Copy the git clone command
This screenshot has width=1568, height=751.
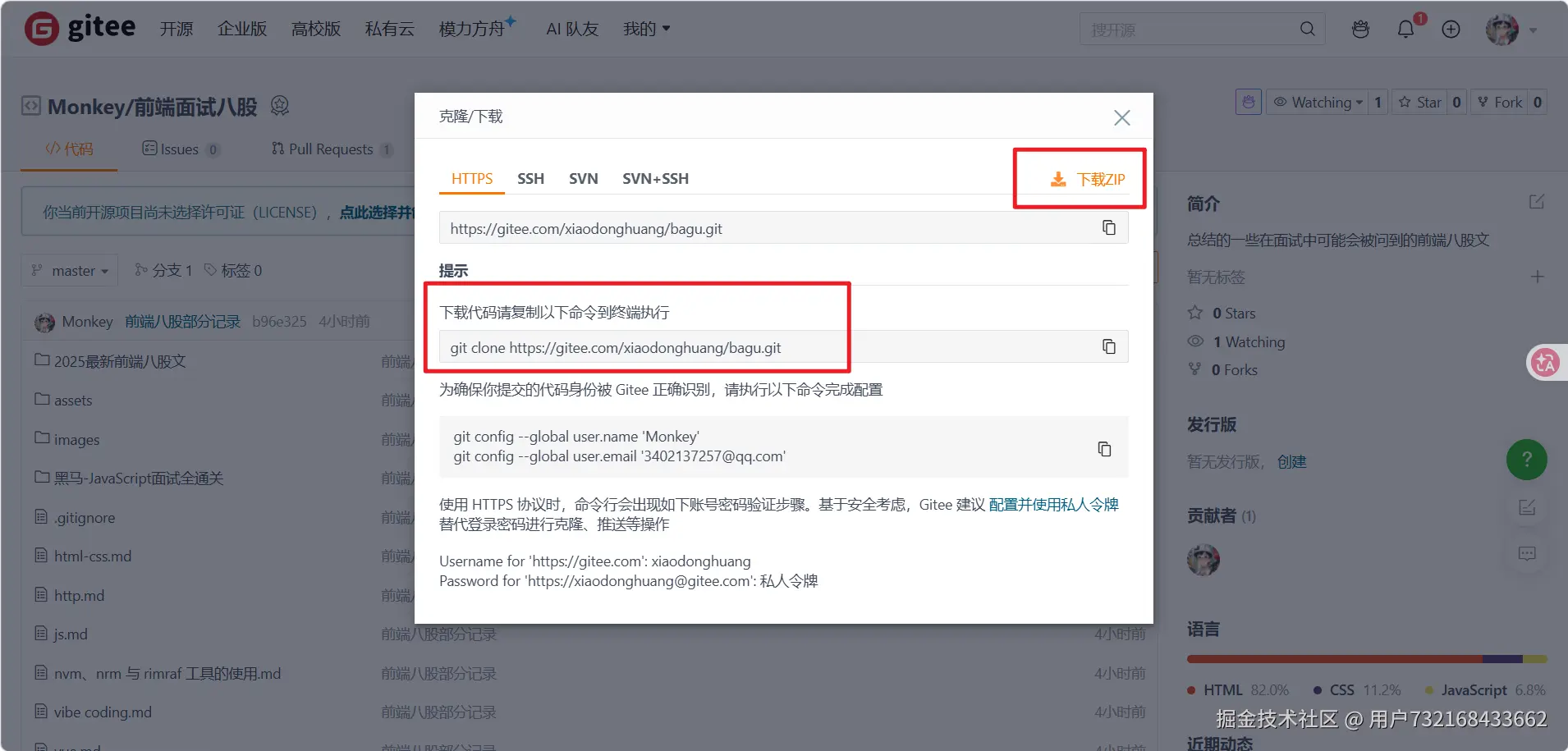coord(1108,346)
